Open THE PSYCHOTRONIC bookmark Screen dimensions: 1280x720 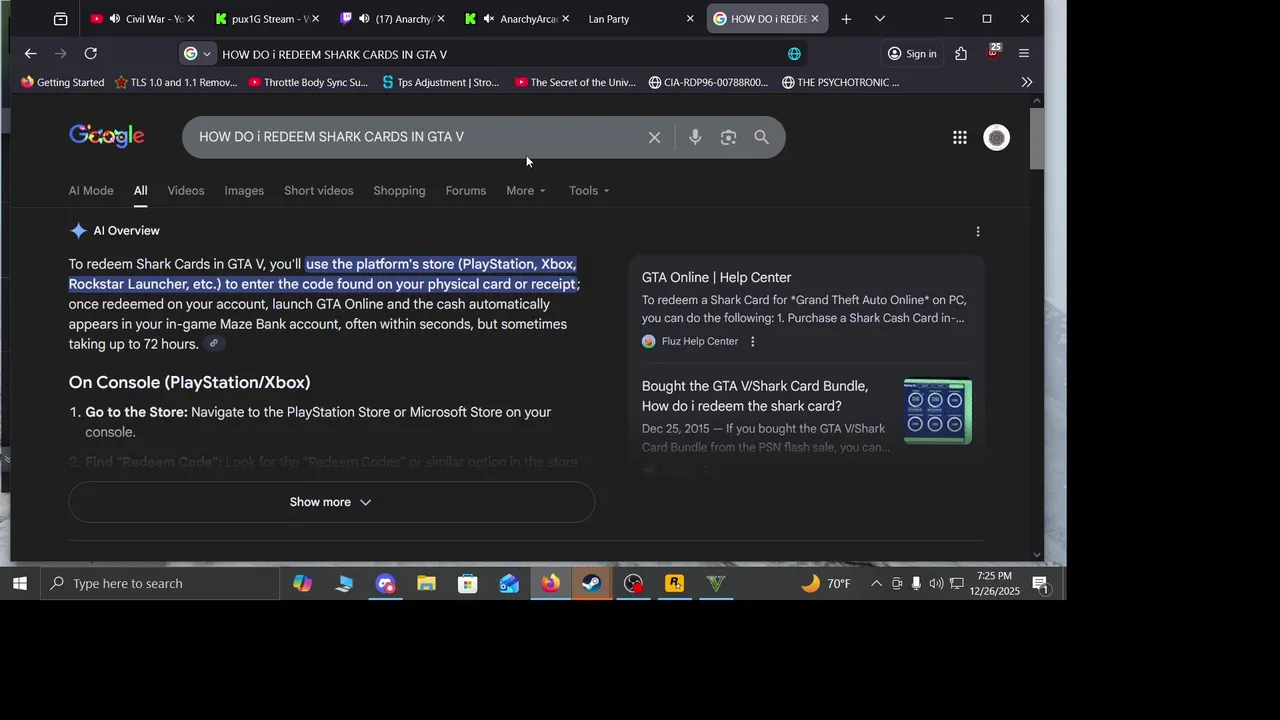click(x=841, y=83)
